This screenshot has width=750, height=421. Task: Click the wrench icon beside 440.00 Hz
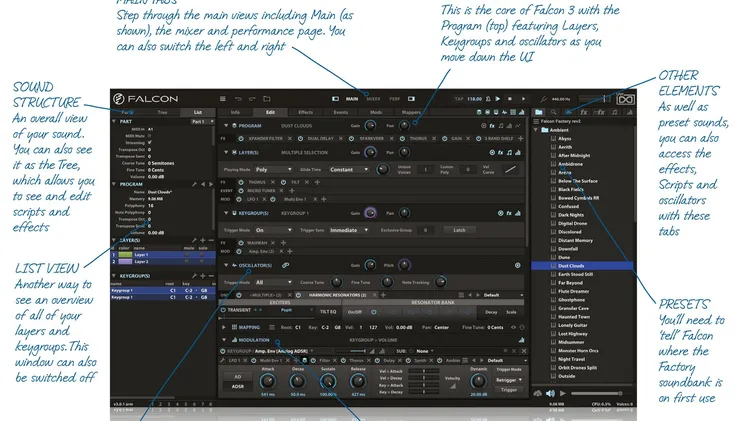coord(543,99)
